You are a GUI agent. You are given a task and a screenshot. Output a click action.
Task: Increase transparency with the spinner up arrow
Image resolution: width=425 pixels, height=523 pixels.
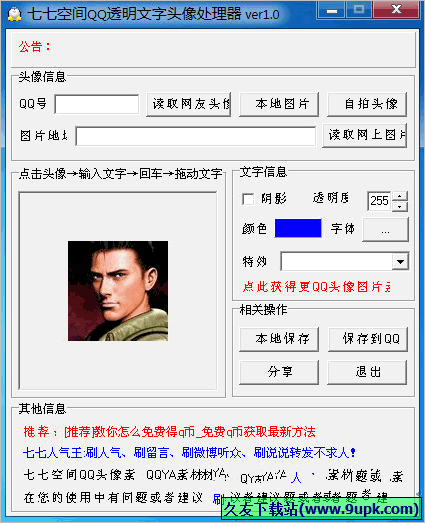coord(400,196)
